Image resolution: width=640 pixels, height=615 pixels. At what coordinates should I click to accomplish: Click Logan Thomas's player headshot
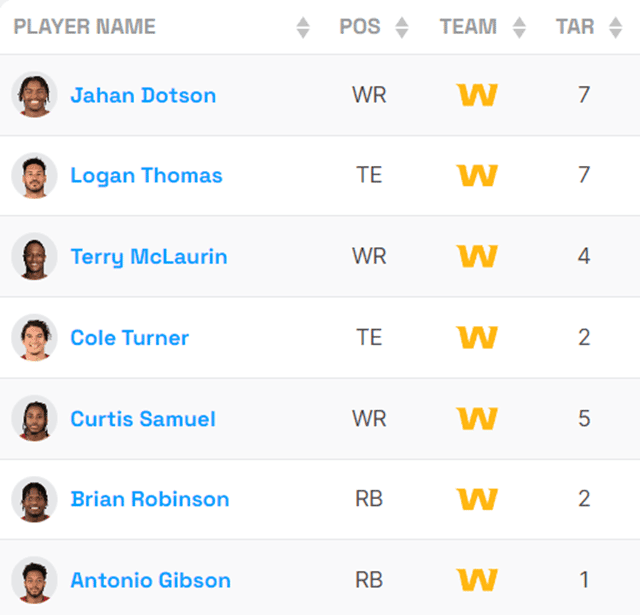pos(34,175)
